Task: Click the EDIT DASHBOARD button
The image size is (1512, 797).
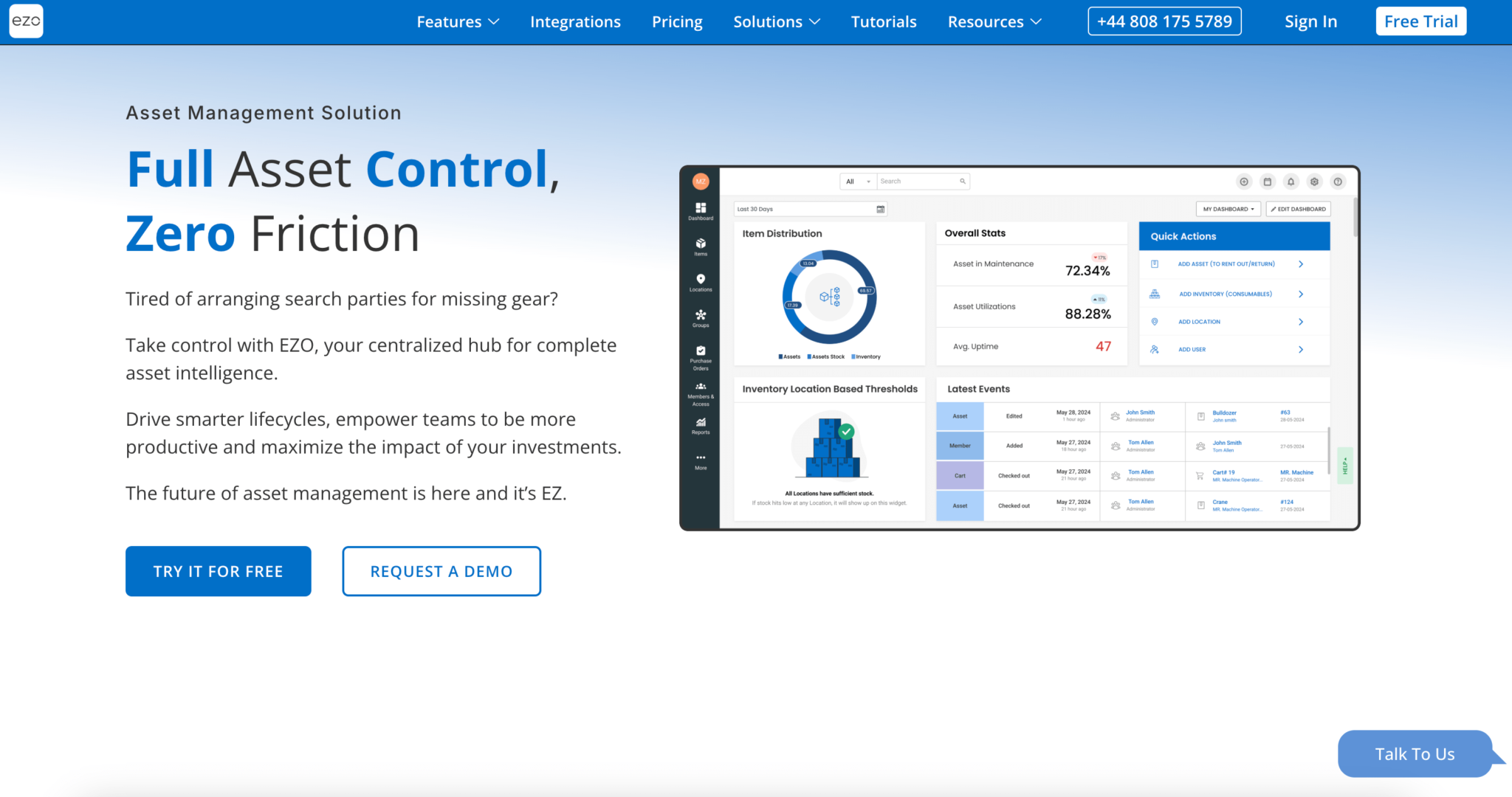Action: [1299, 210]
